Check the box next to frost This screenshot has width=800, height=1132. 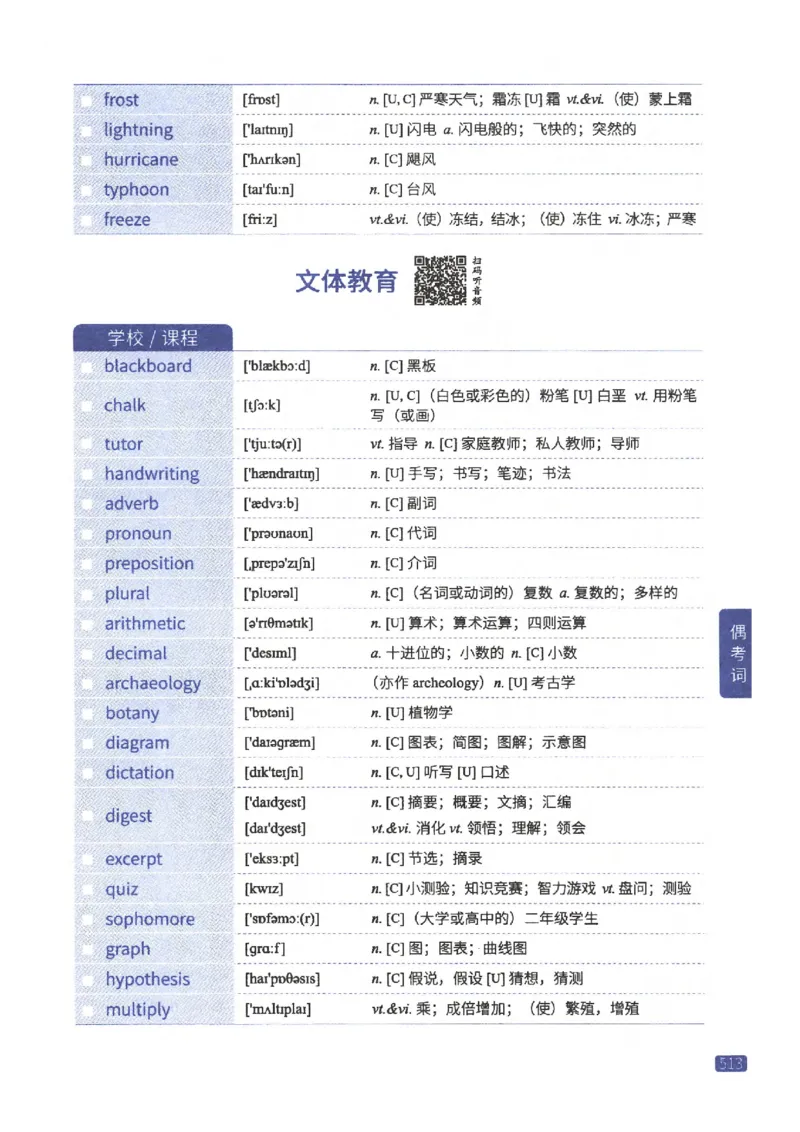[86, 99]
